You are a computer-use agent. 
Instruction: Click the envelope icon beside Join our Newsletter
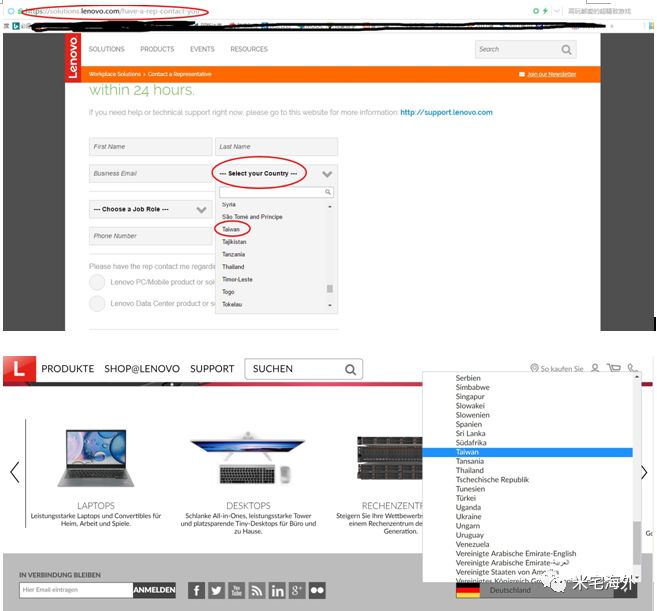[522, 74]
